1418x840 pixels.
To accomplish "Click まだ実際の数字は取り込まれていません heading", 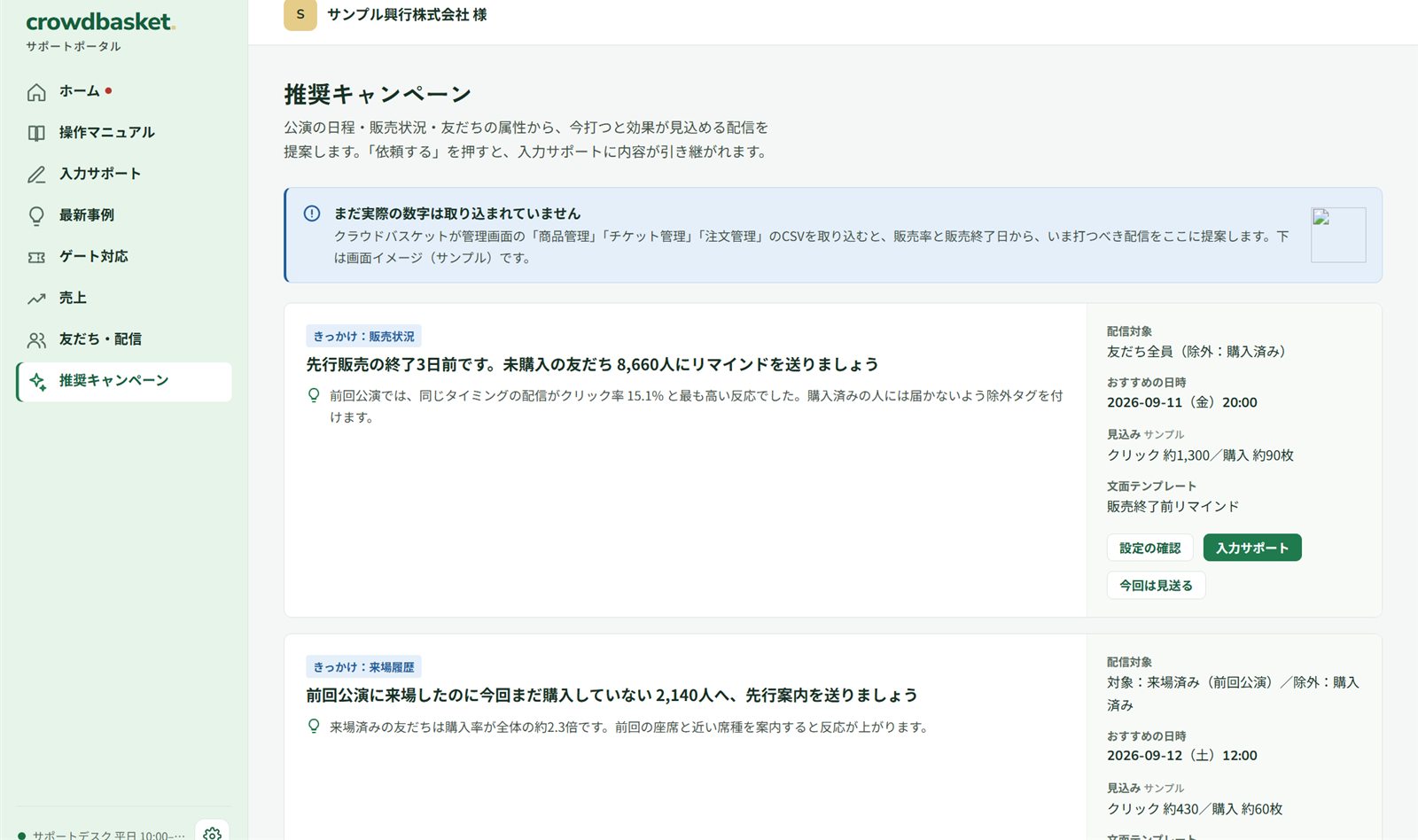I will coord(457,214).
